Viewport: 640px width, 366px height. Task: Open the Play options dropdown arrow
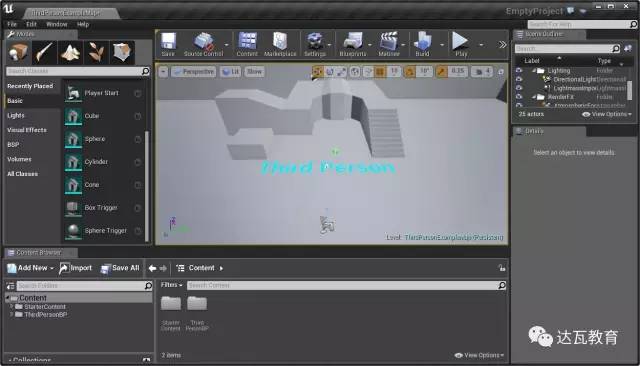pyautogui.click(x=481, y=44)
